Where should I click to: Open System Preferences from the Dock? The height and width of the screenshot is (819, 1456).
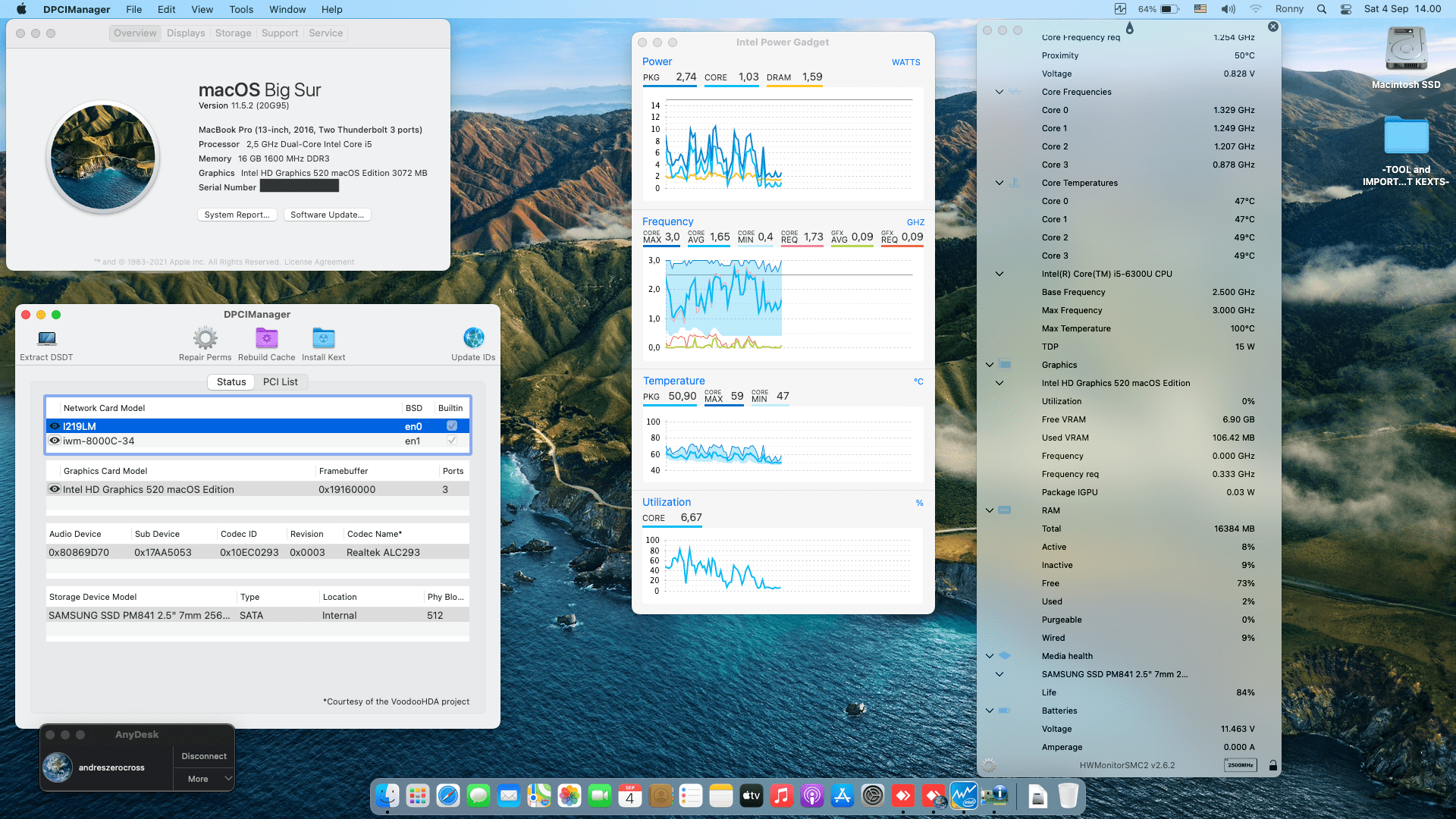(873, 795)
